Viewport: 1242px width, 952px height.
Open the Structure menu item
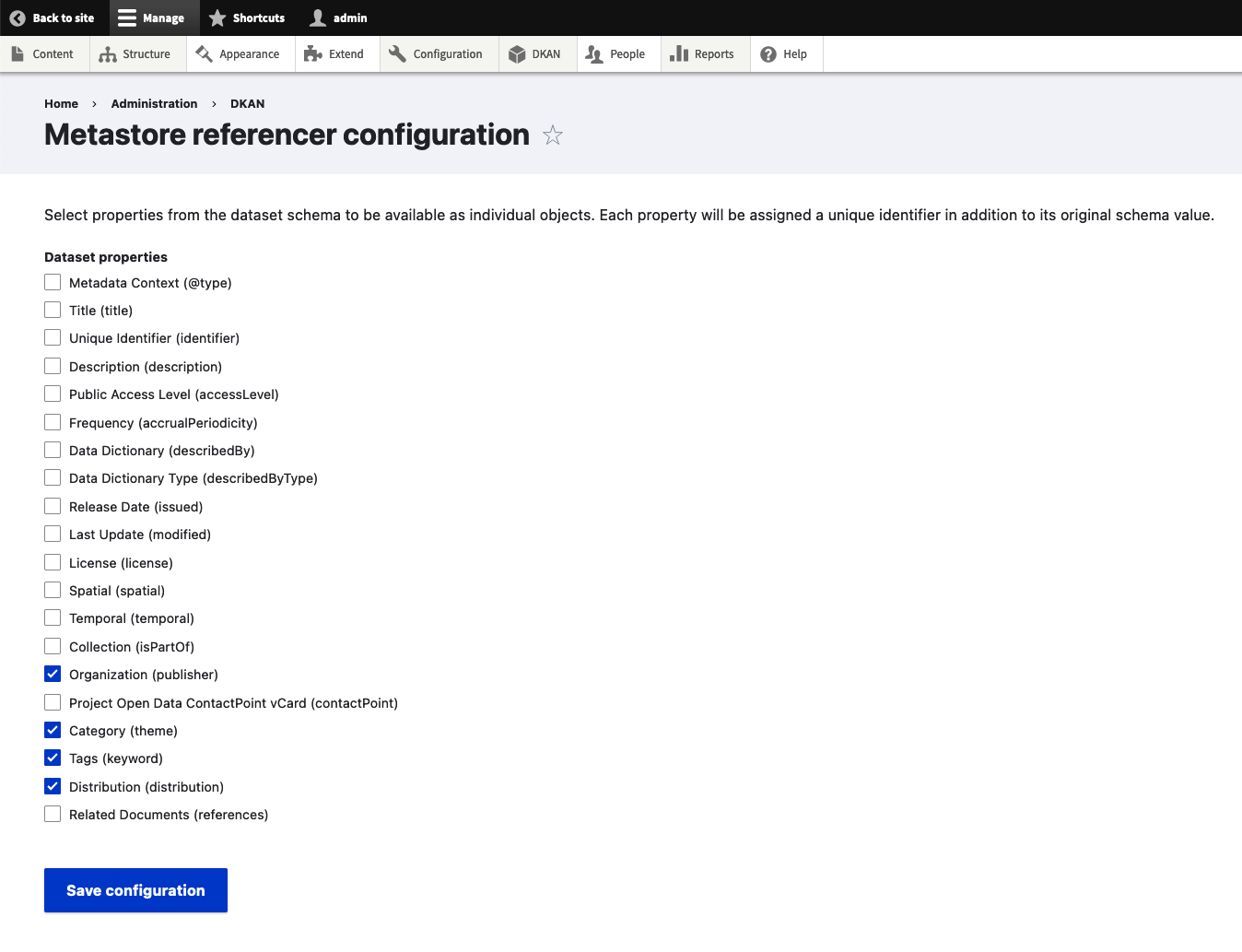click(x=138, y=54)
